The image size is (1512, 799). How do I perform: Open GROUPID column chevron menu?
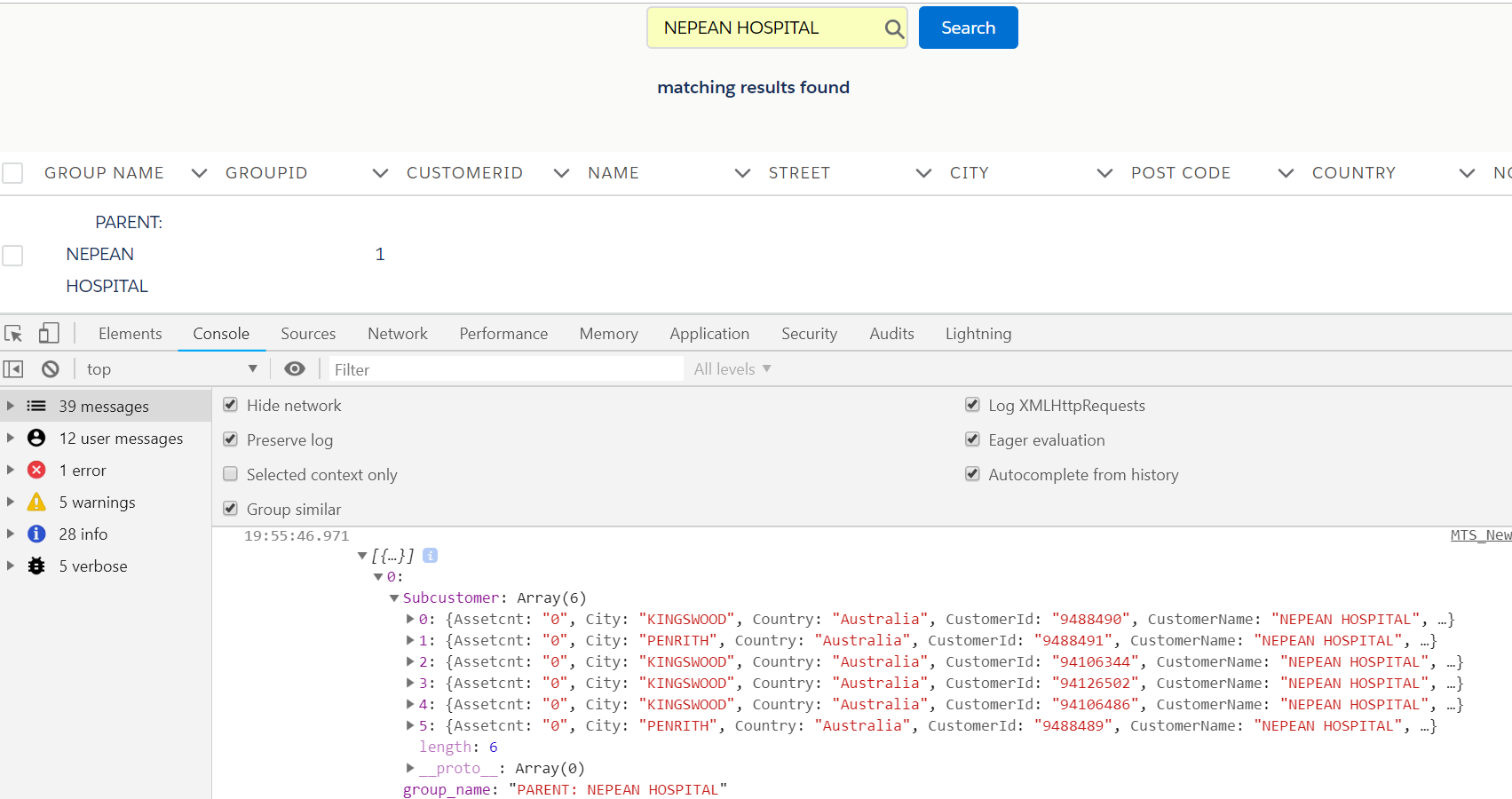(x=381, y=173)
